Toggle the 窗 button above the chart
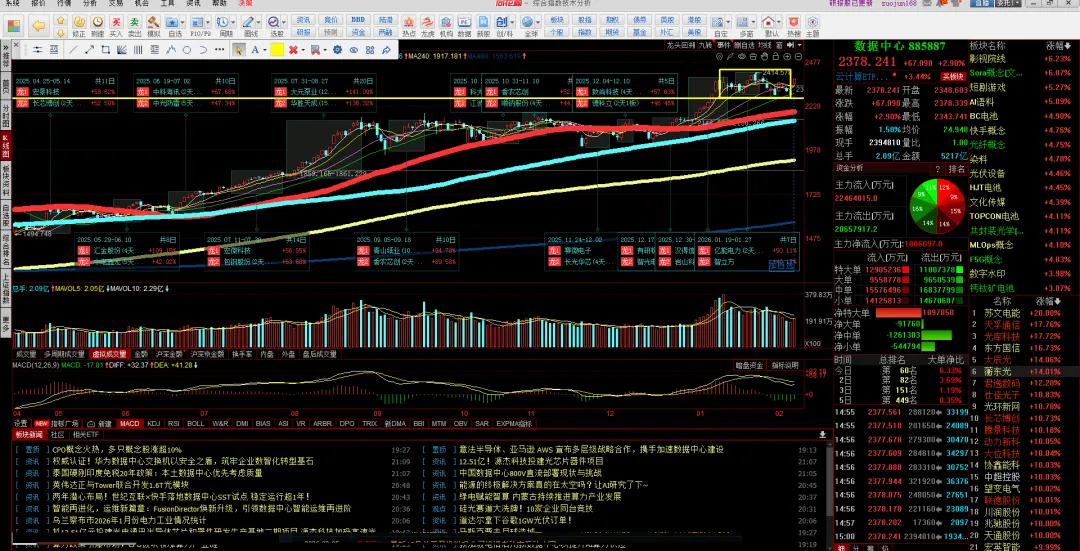1080x551 pixels. click(x=779, y=45)
